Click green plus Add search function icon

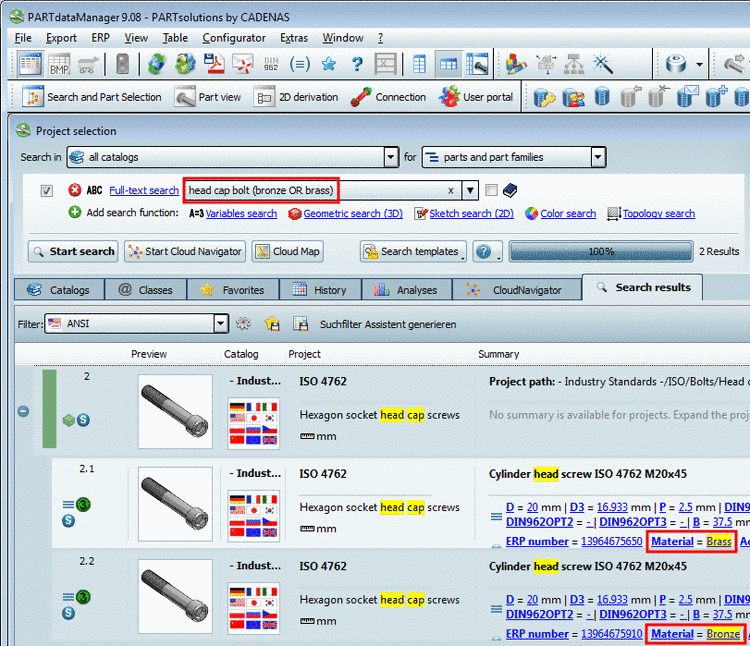(75, 212)
